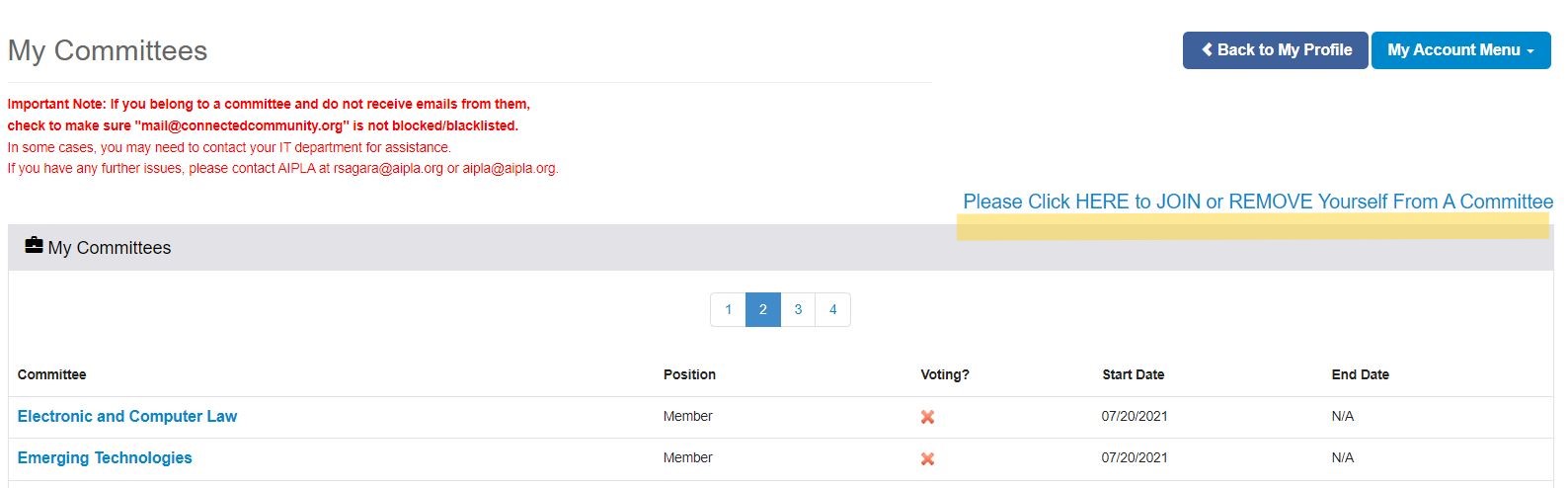The width and height of the screenshot is (1568, 488).
Task: Click the Start Date column header
Action: click(x=1133, y=374)
